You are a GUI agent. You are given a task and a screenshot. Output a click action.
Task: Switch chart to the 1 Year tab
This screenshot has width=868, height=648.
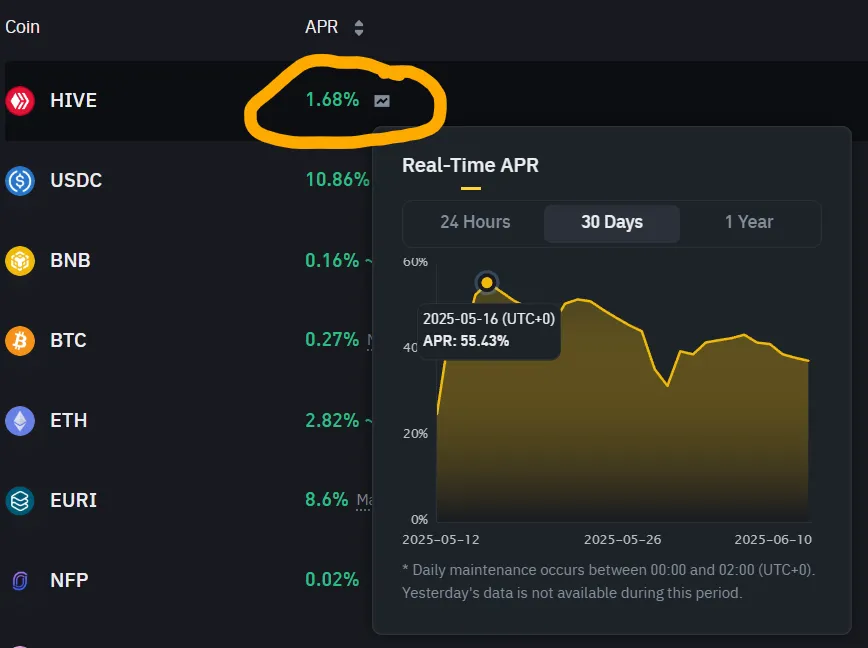(x=749, y=222)
